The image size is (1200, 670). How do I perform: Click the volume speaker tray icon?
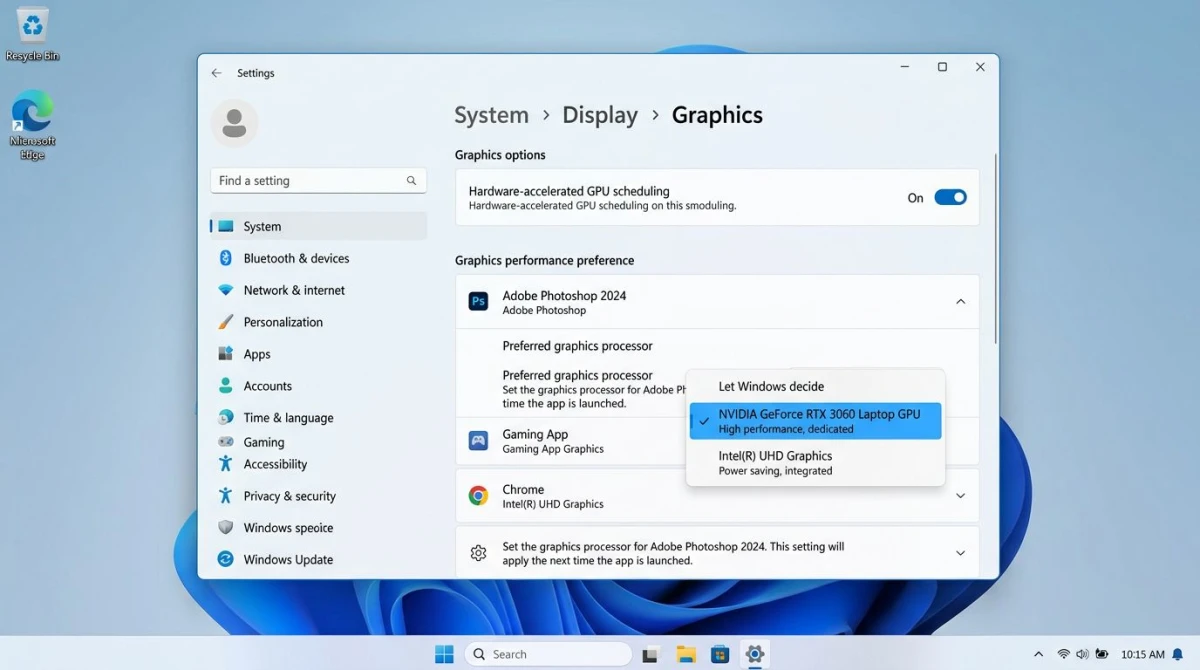pyautogui.click(x=1082, y=654)
